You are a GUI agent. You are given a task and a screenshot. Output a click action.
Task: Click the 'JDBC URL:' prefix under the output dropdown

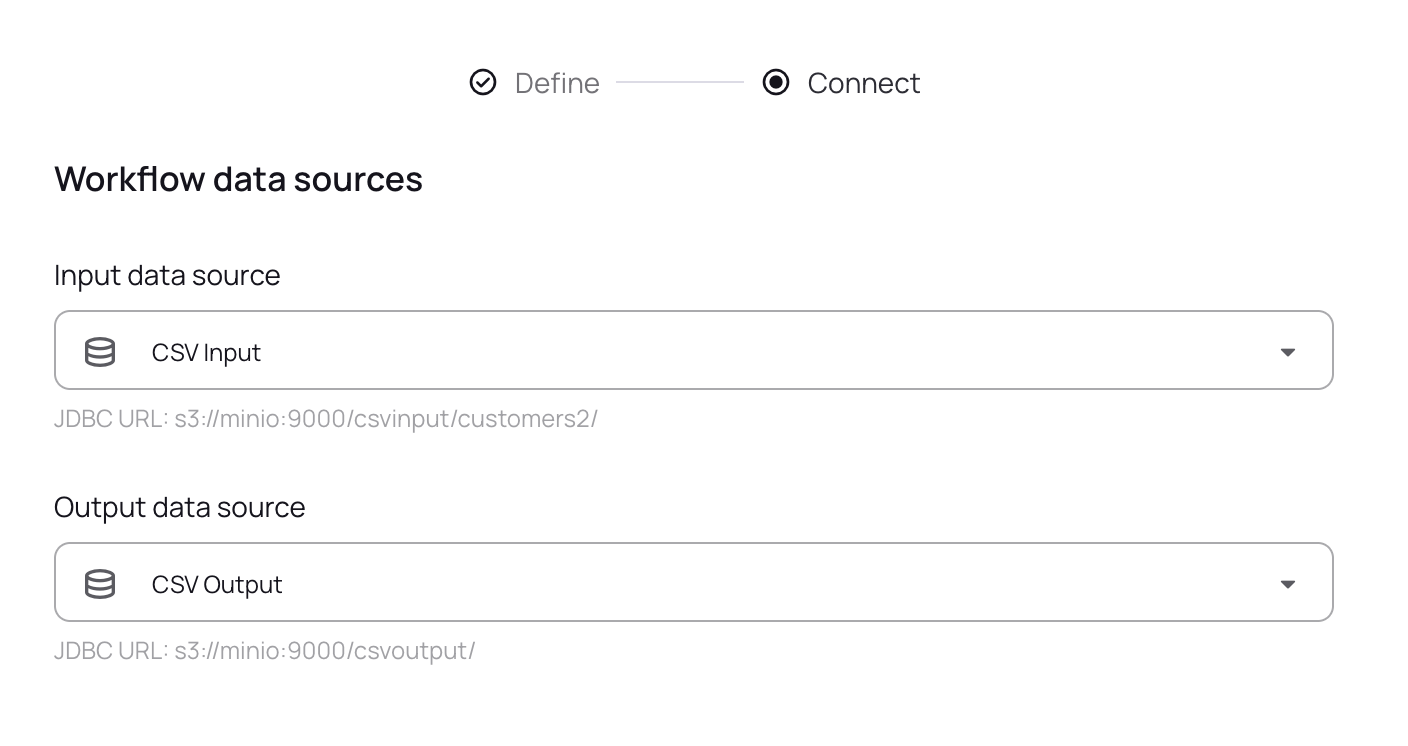(x=111, y=650)
